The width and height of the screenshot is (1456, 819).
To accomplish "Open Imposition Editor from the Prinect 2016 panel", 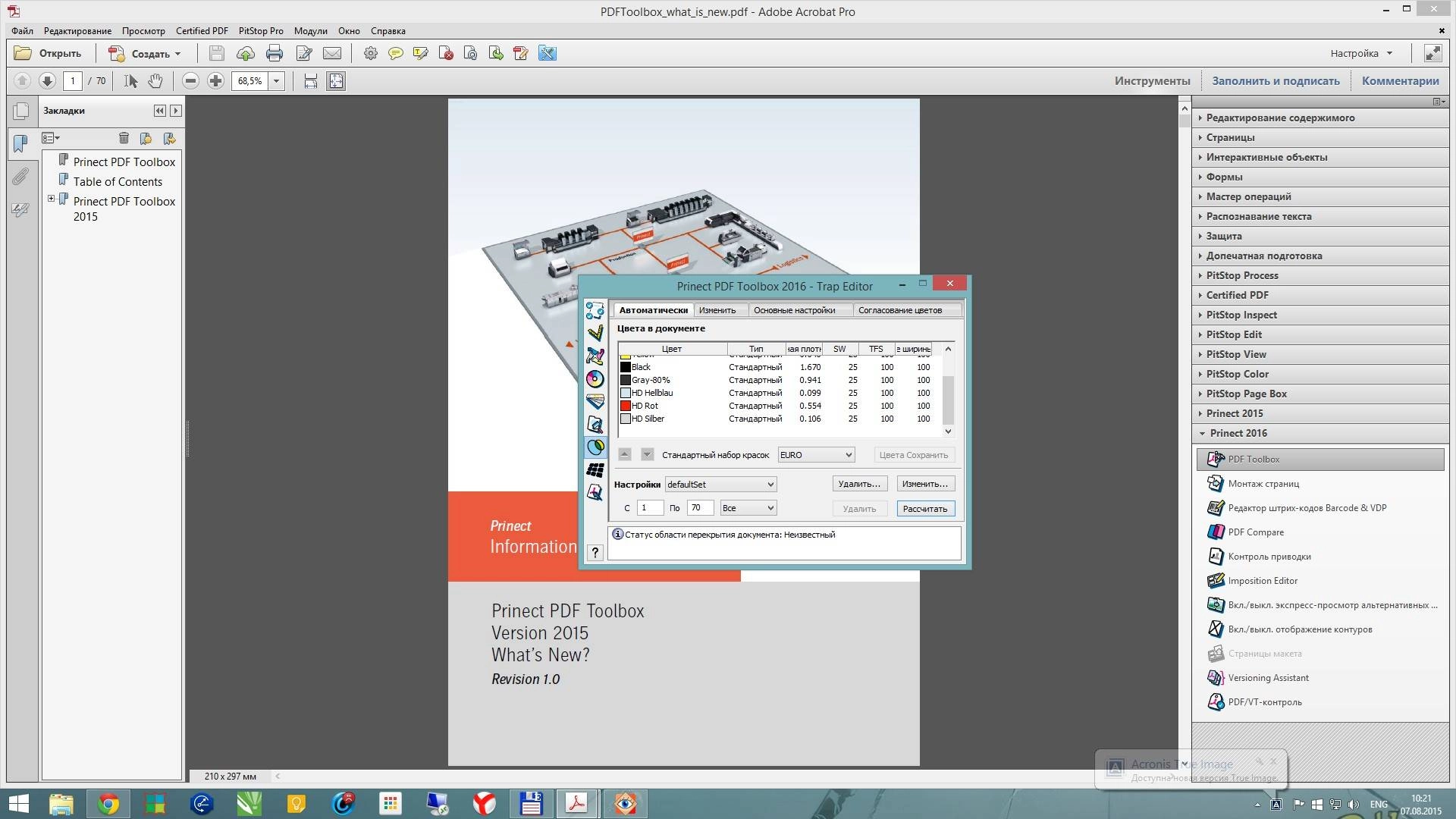I will click(x=1263, y=581).
